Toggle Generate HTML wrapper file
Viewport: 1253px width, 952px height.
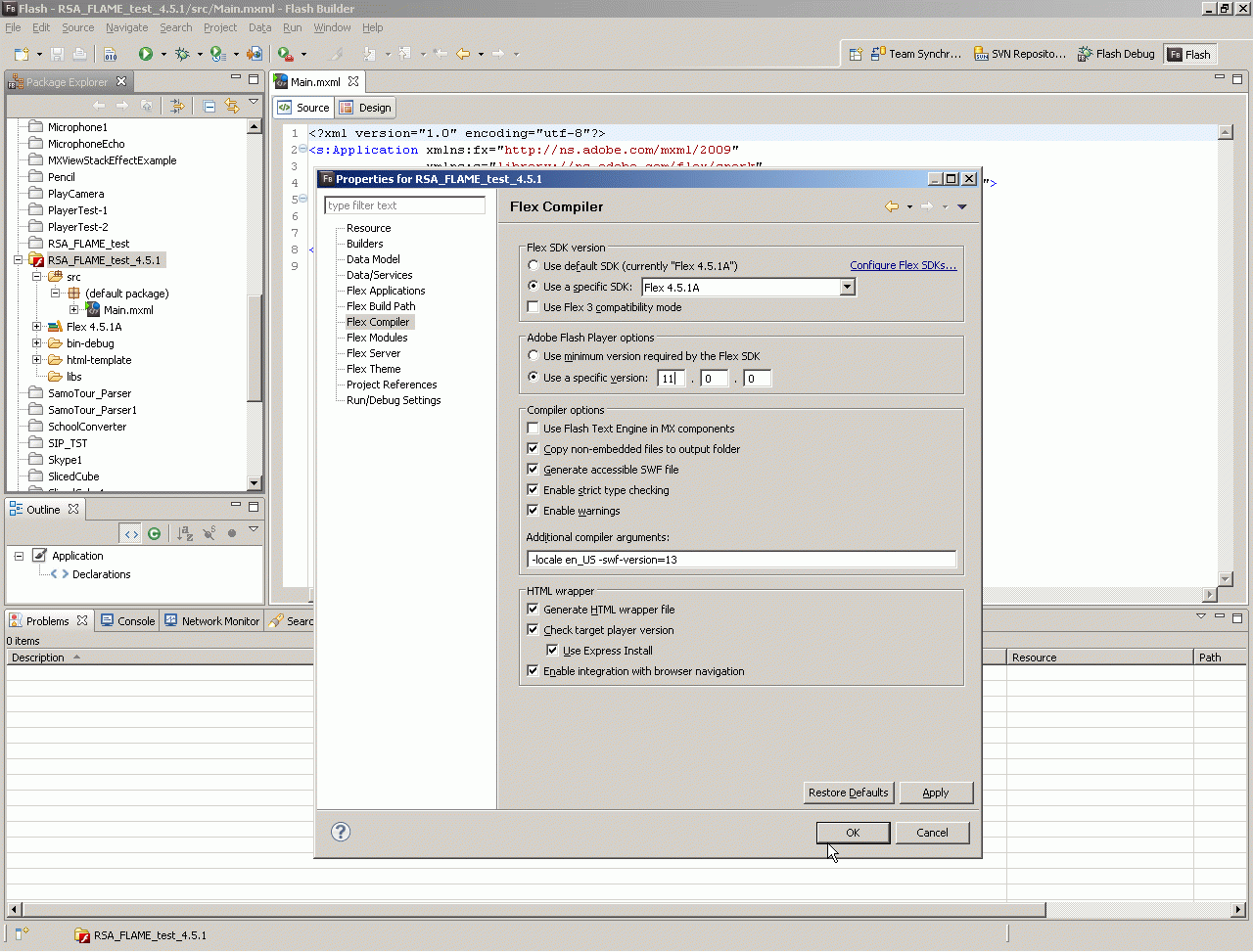[534, 610]
